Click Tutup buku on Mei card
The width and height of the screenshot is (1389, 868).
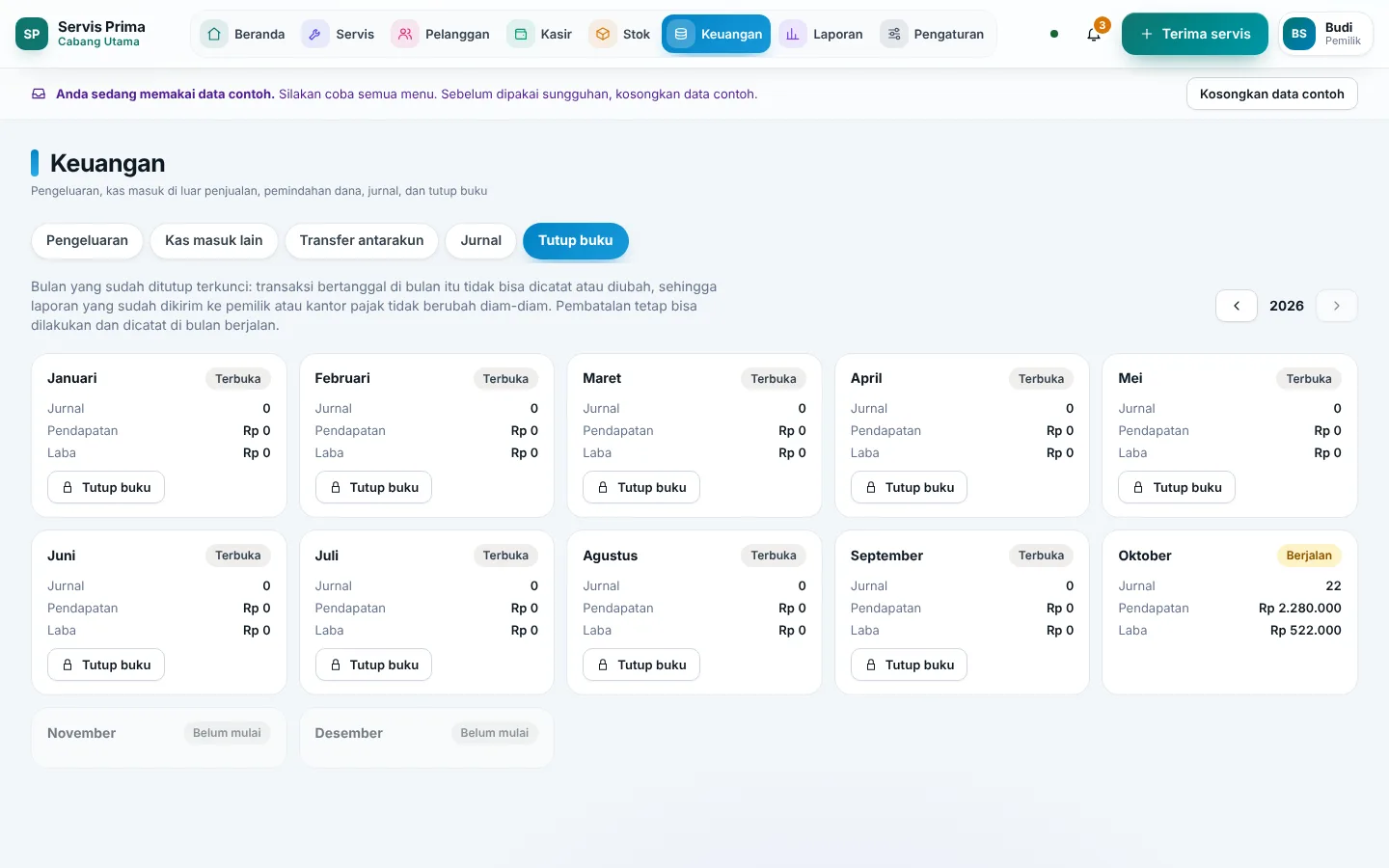pos(1177,487)
